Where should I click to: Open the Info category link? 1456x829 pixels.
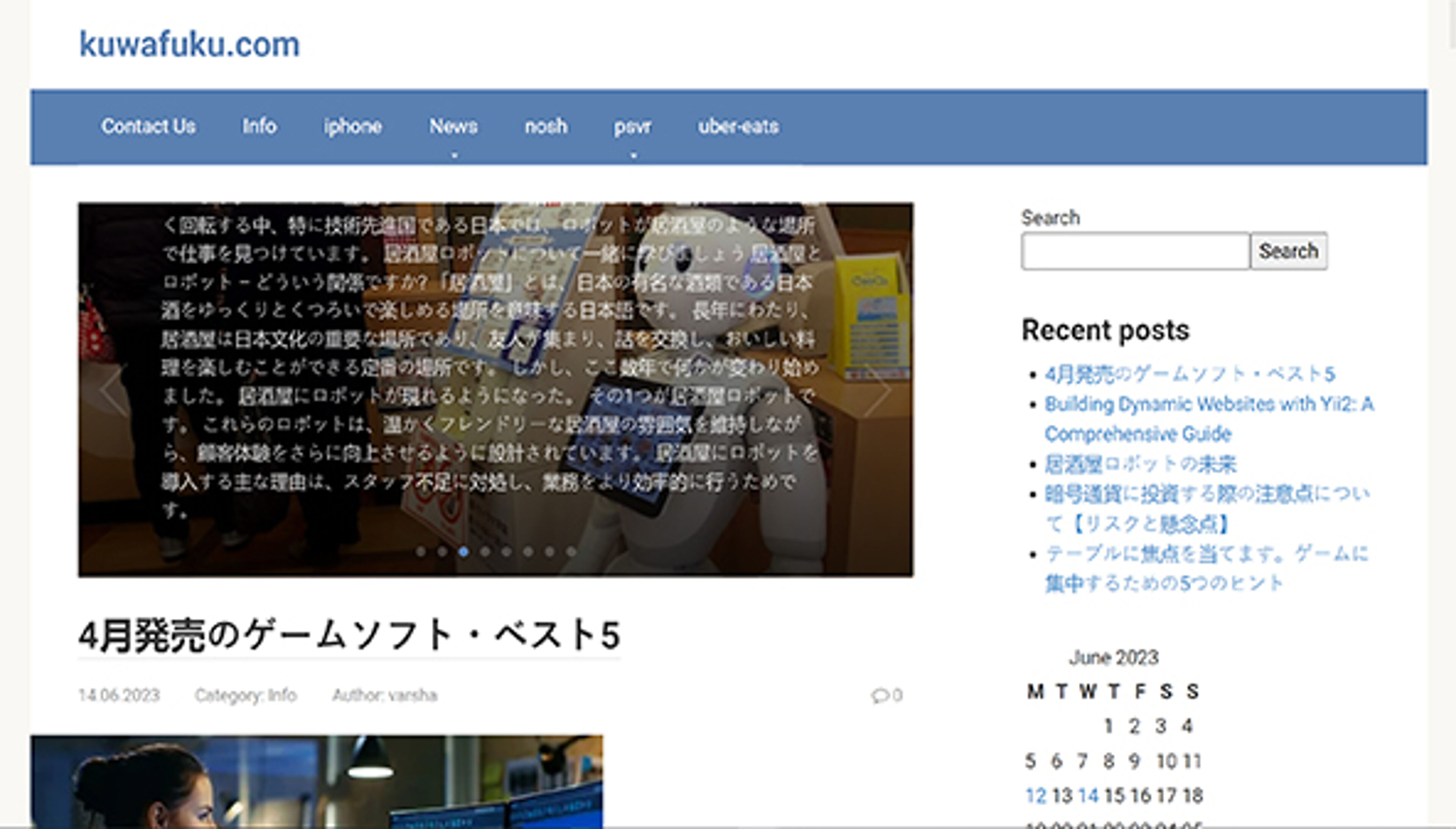[x=283, y=695]
